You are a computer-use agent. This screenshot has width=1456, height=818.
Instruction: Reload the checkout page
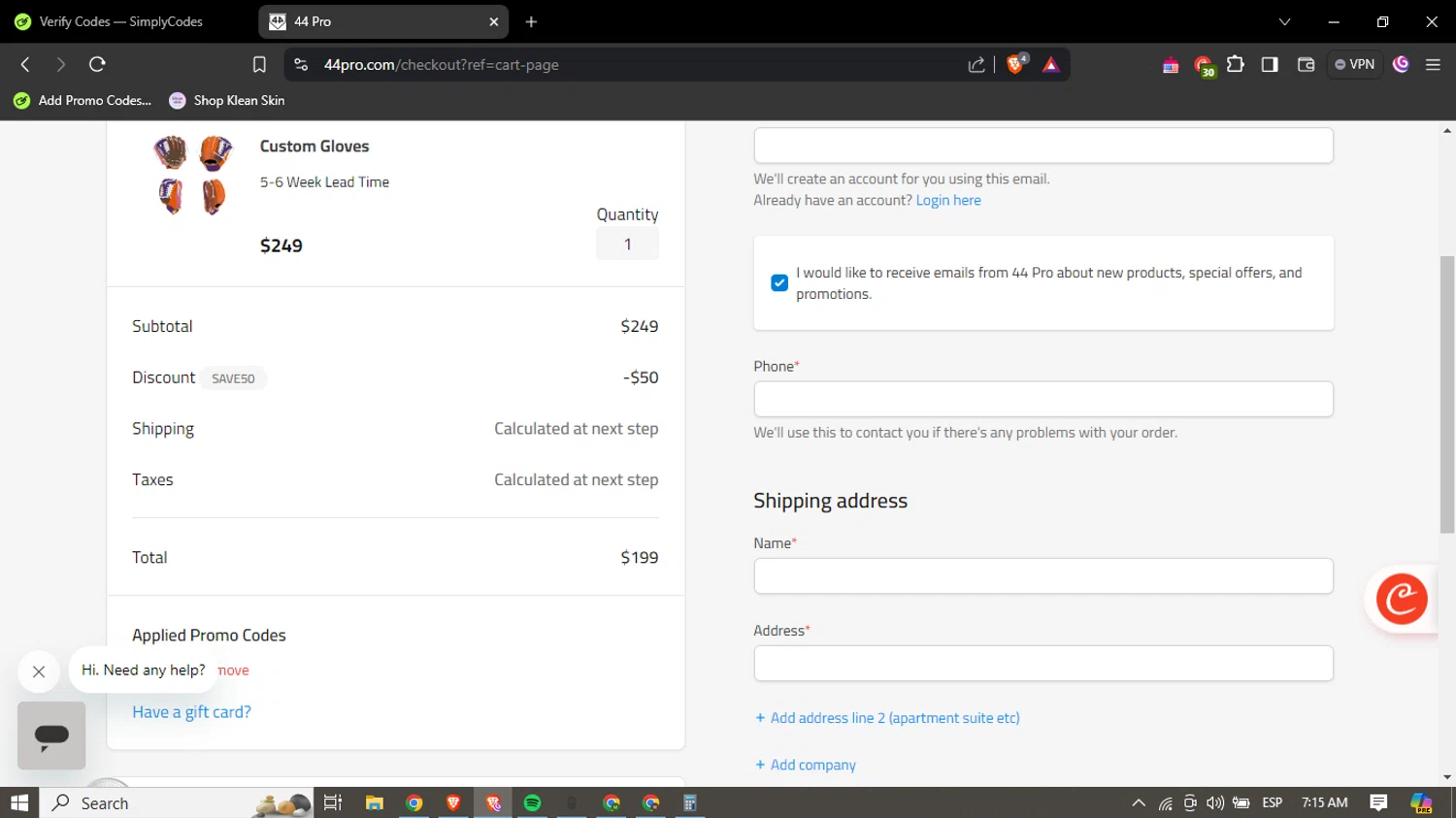(97, 64)
